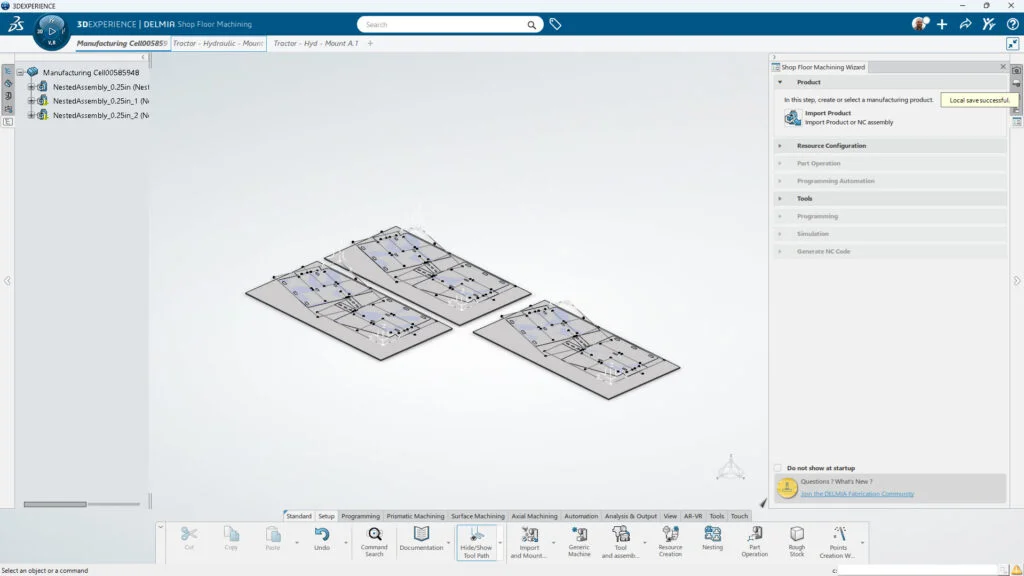Toggle Do not show at startup

tap(777, 468)
